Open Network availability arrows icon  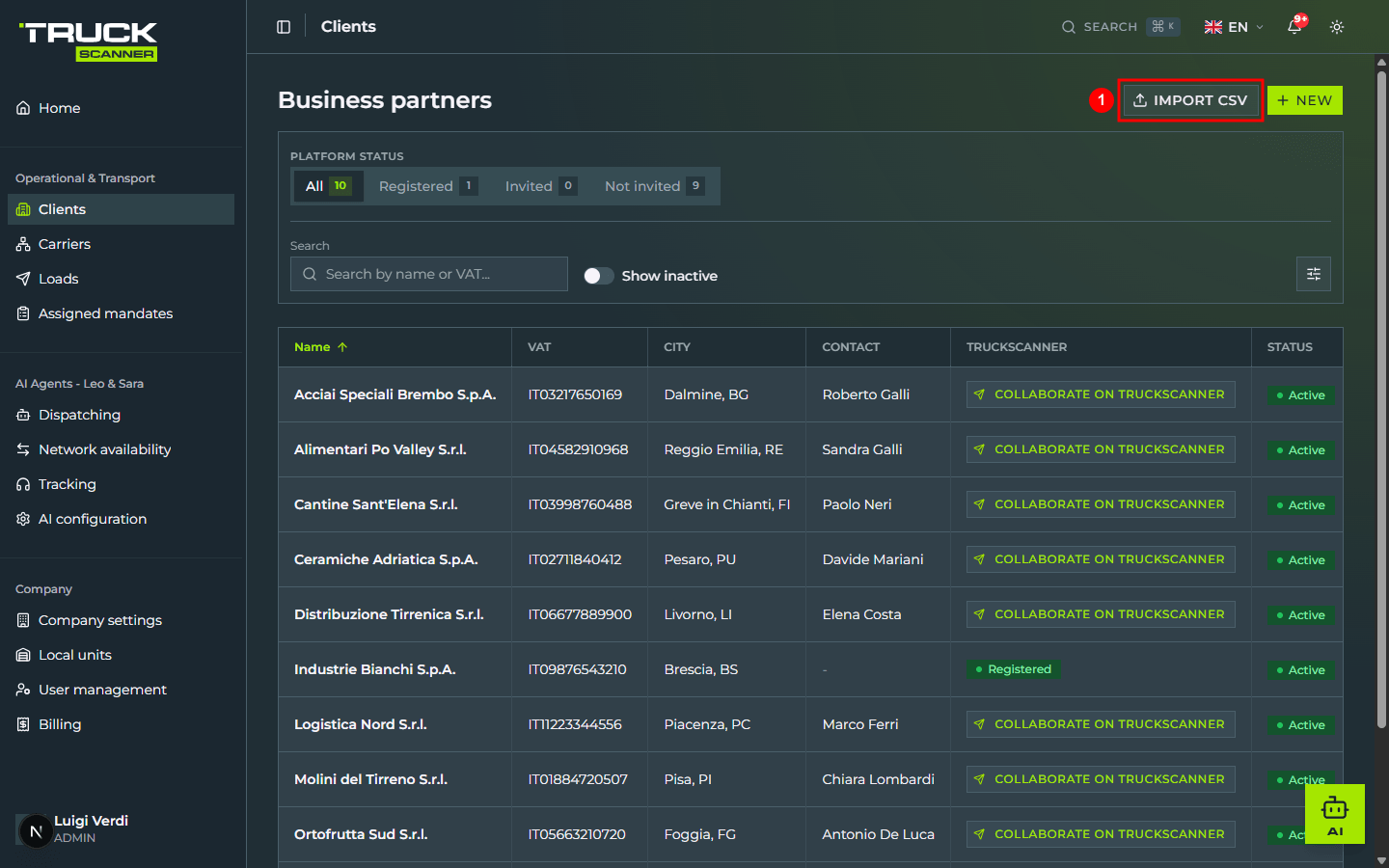23,449
